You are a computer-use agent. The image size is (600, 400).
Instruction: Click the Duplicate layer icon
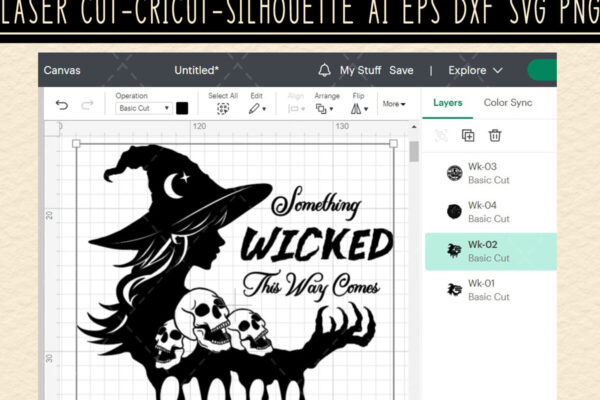[468, 136]
